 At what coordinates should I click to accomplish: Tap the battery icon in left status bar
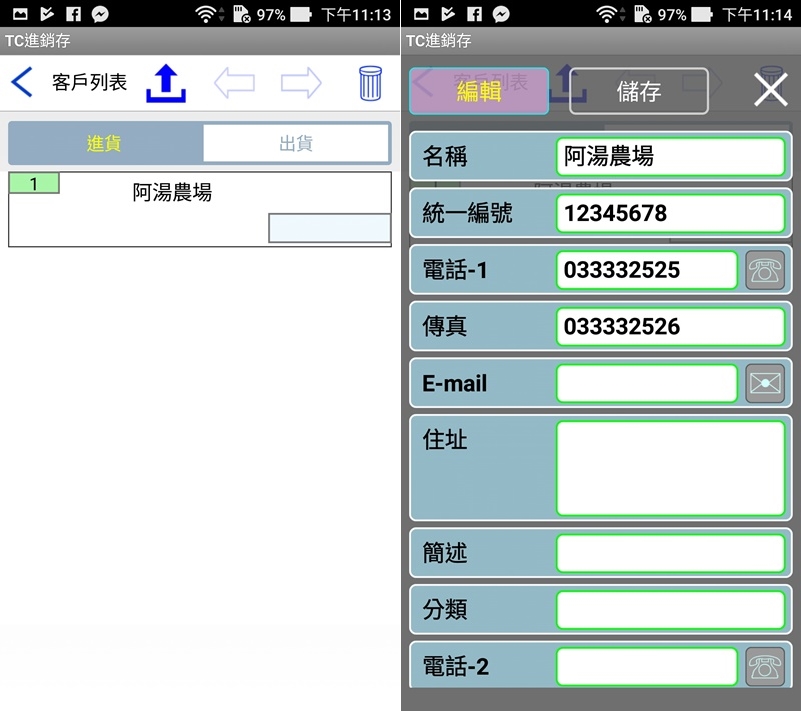click(301, 14)
